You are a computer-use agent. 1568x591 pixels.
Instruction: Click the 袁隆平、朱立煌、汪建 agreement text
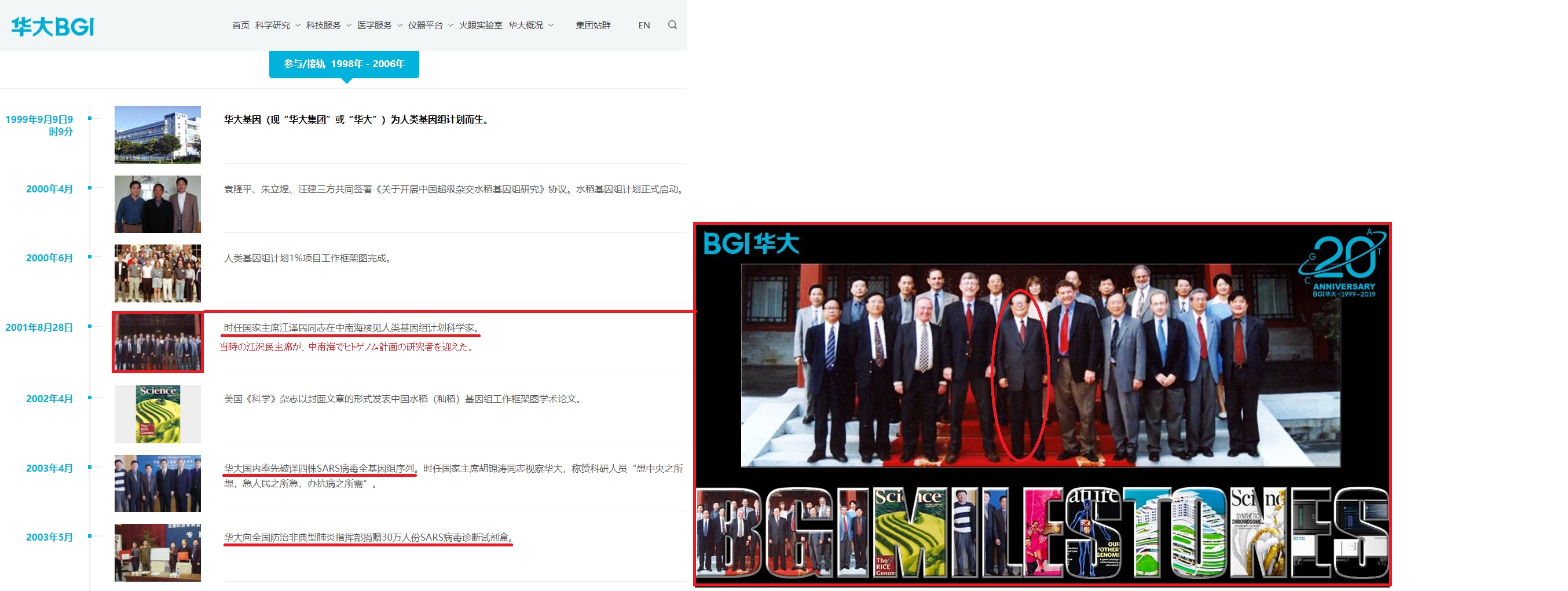click(455, 189)
